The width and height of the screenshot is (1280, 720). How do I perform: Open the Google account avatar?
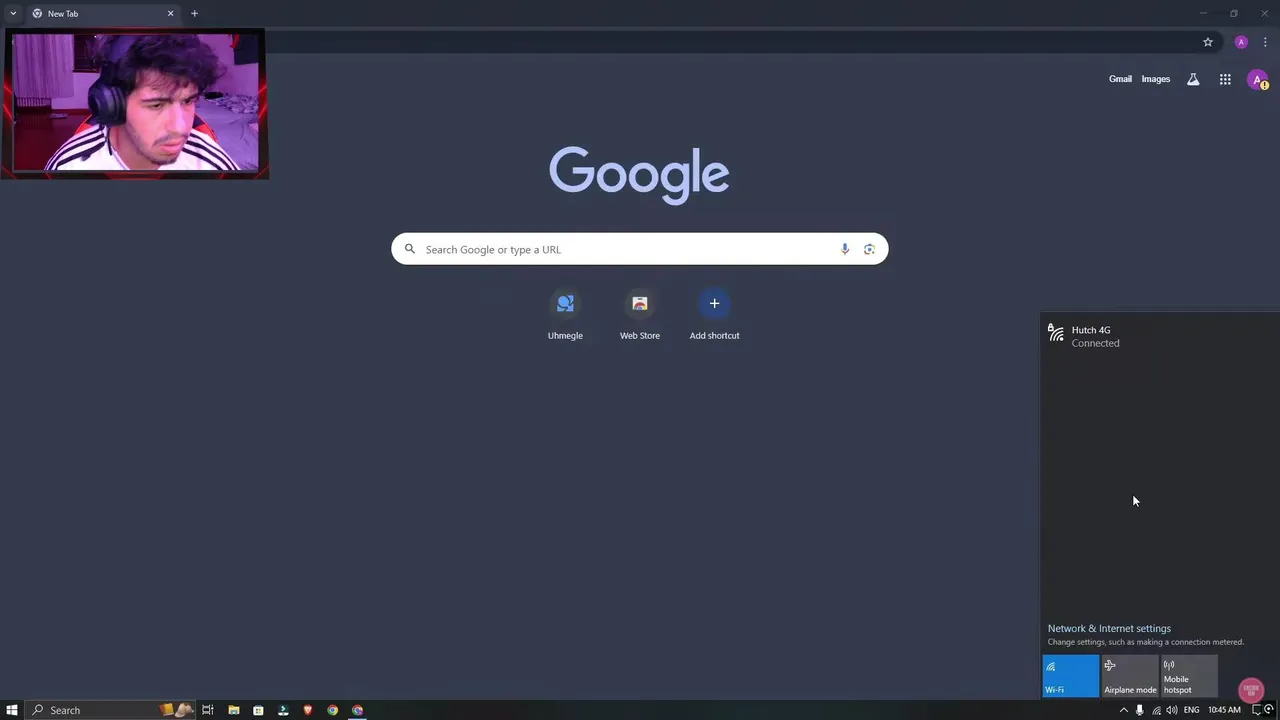pos(1258,80)
